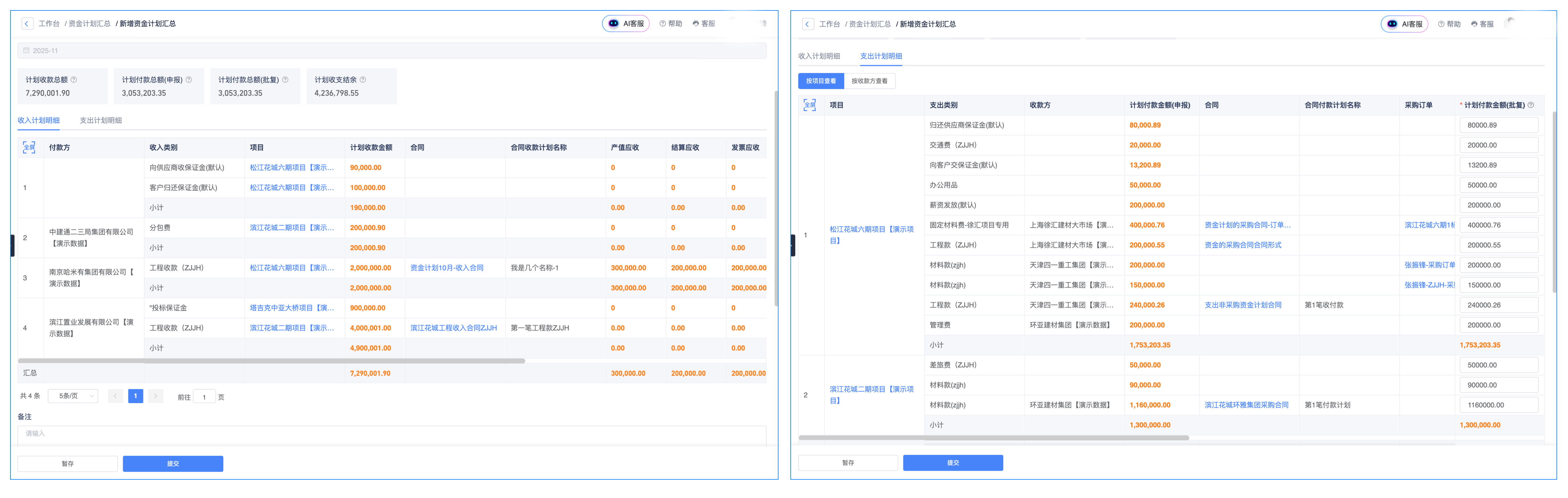
Task: Click the next page arrow in pagination
Action: 156,396
